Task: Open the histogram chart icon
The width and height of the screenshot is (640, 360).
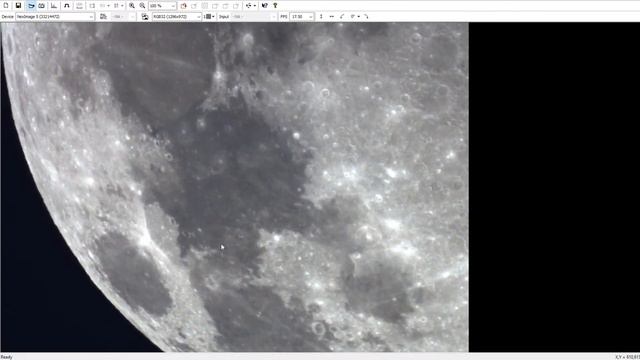Action: point(54,6)
